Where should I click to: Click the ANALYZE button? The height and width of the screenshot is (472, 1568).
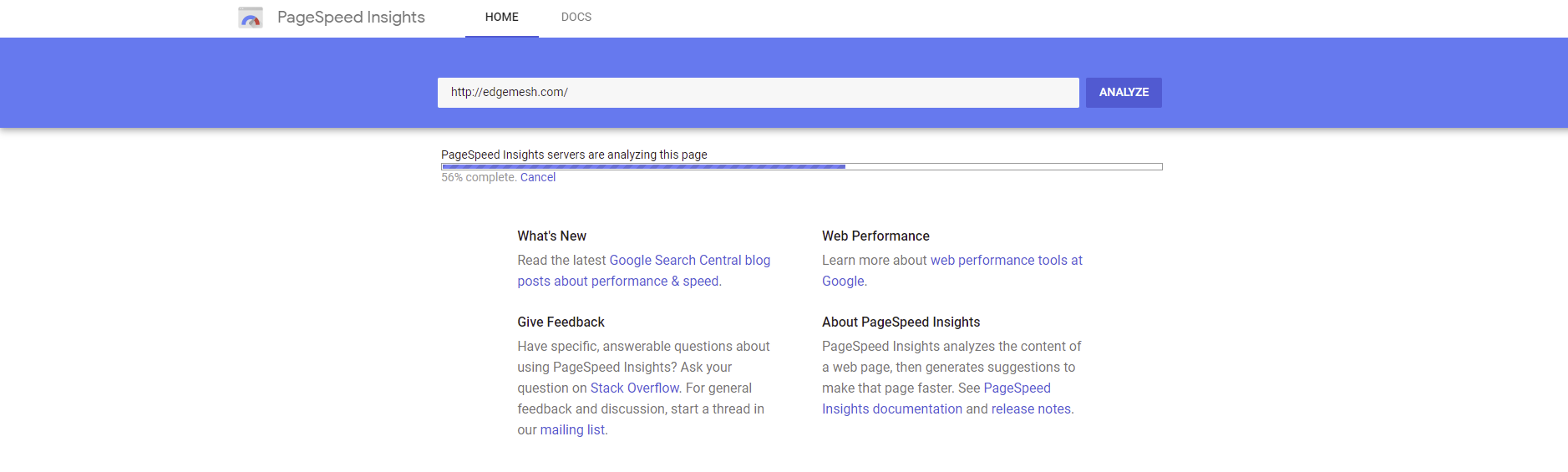(x=1124, y=93)
